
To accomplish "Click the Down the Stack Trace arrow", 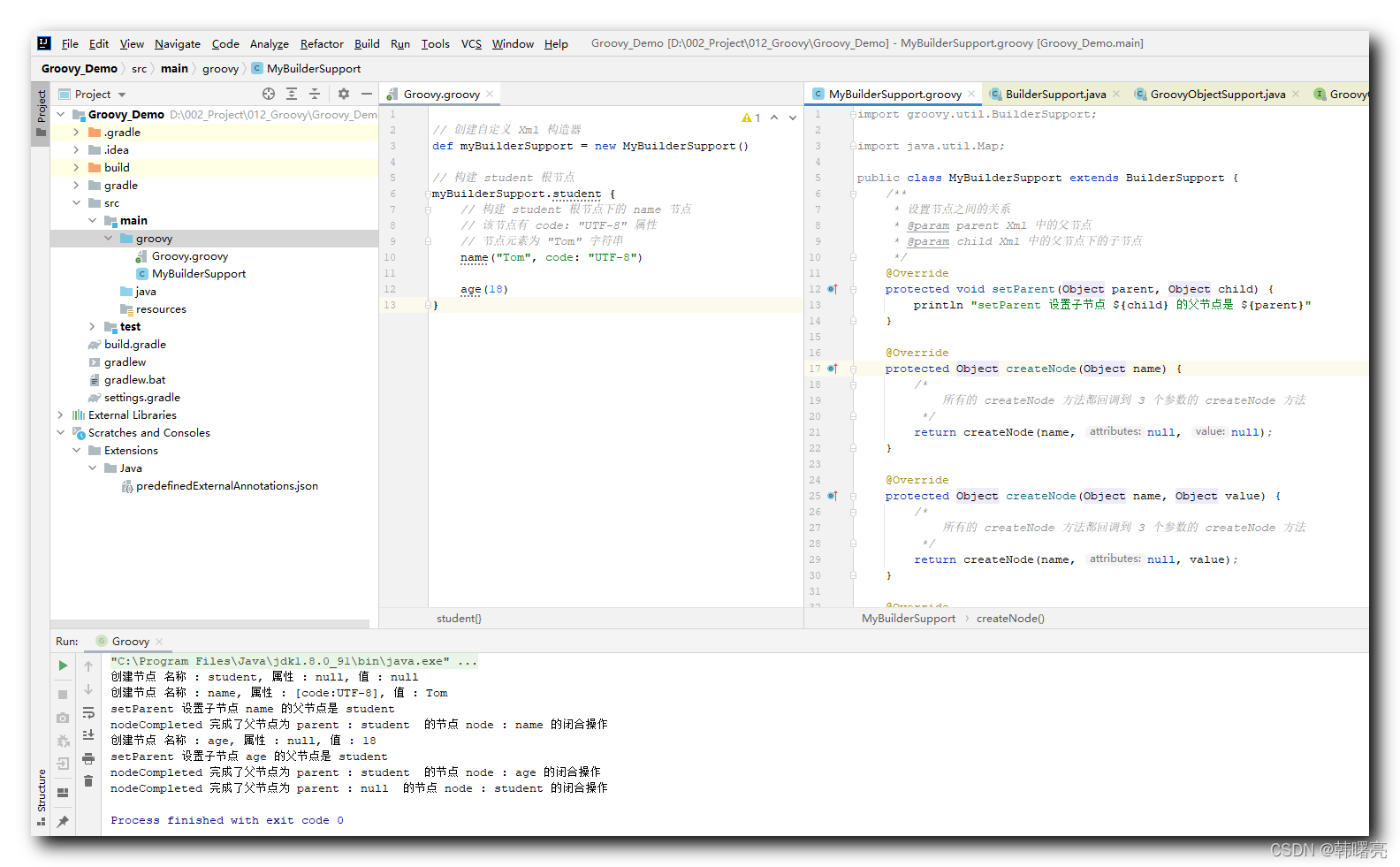I will [x=88, y=689].
